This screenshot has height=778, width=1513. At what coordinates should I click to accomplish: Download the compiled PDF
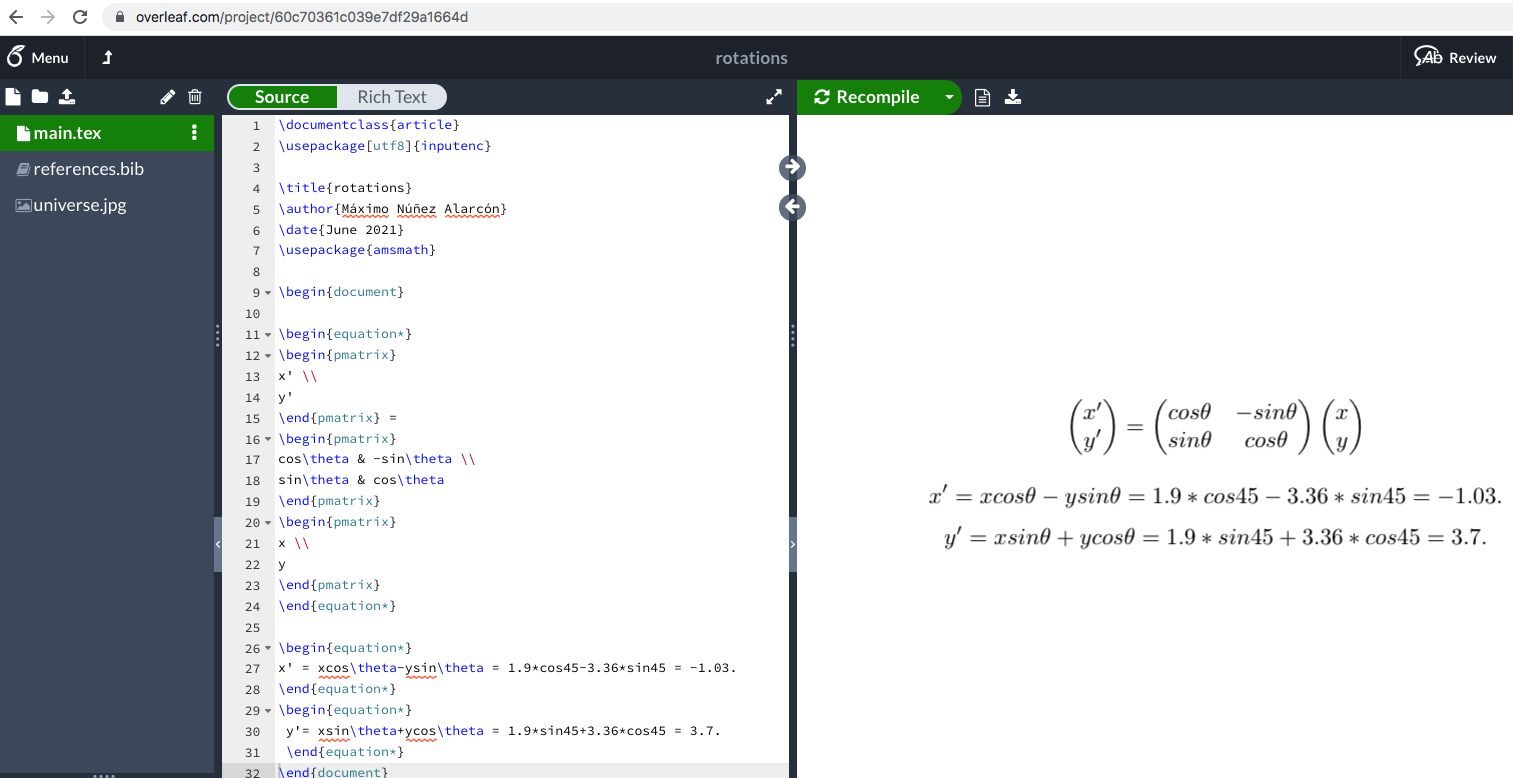point(1013,96)
